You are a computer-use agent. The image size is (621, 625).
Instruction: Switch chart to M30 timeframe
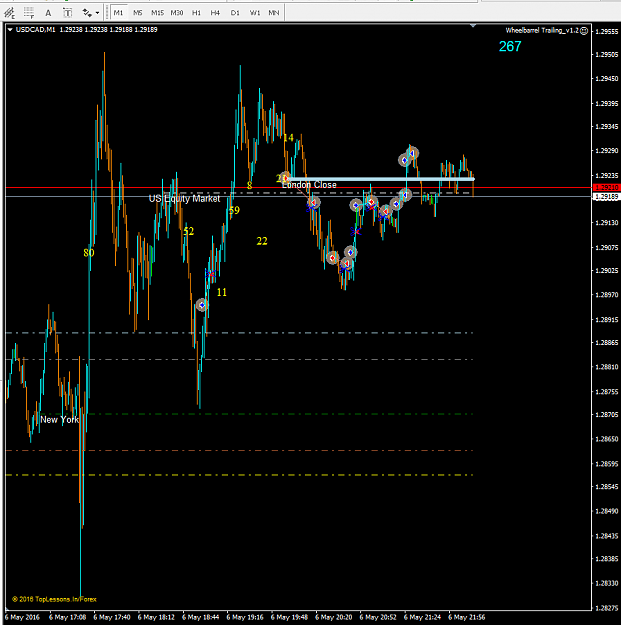pyautogui.click(x=177, y=13)
